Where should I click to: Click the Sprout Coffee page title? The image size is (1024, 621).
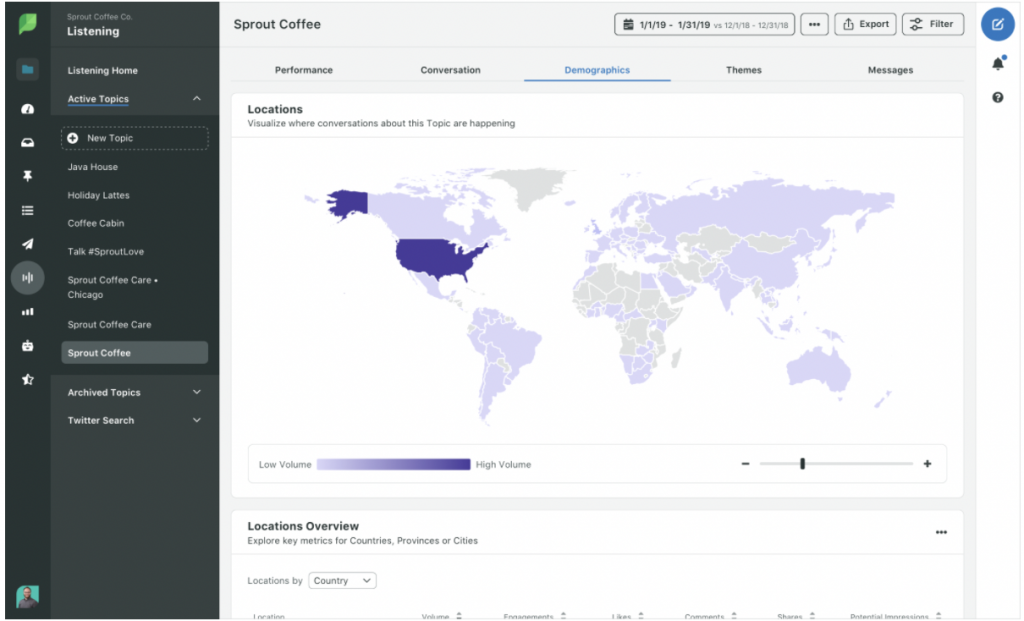[x=277, y=24]
